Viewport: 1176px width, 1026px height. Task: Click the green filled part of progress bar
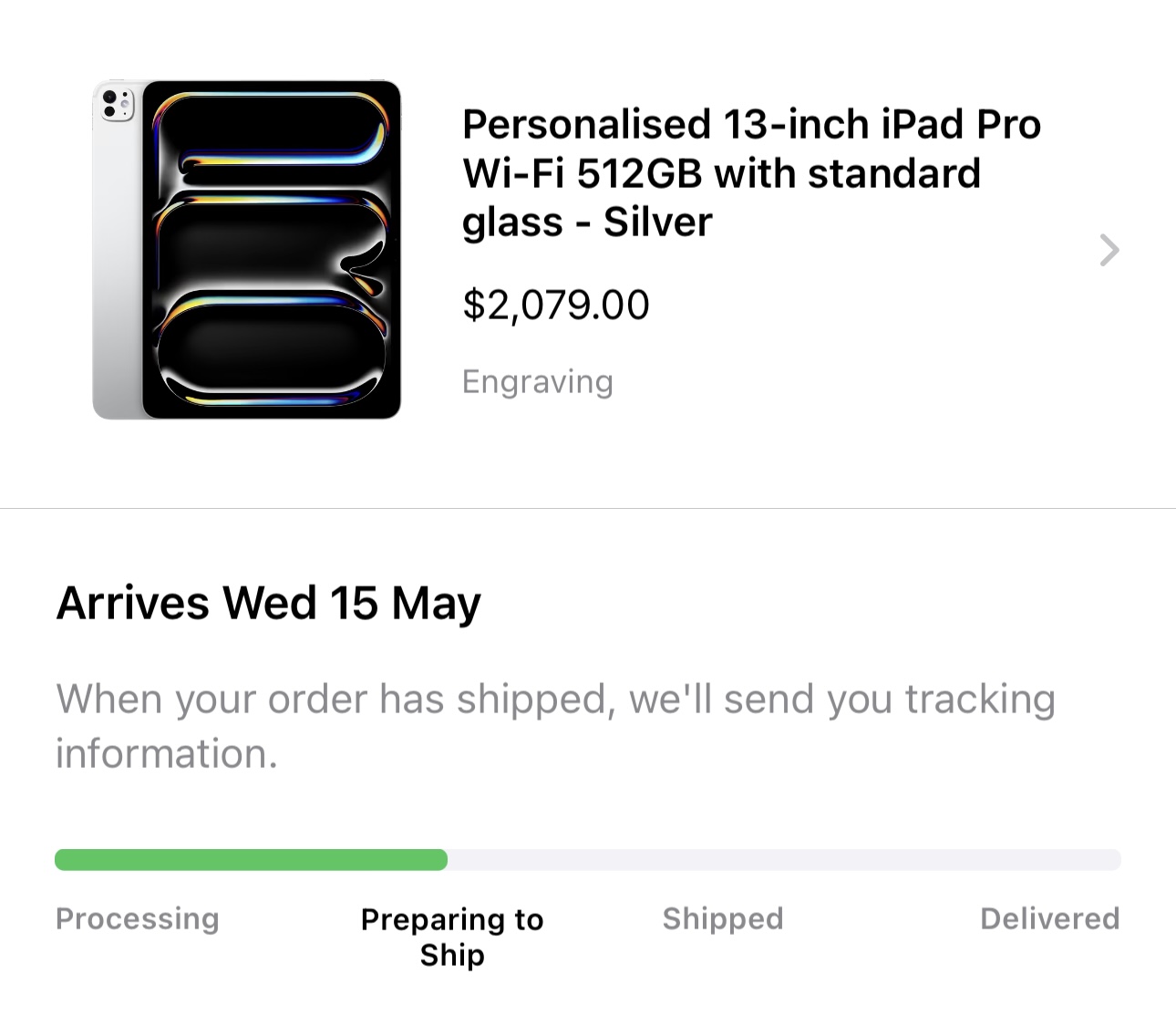click(x=251, y=860)
